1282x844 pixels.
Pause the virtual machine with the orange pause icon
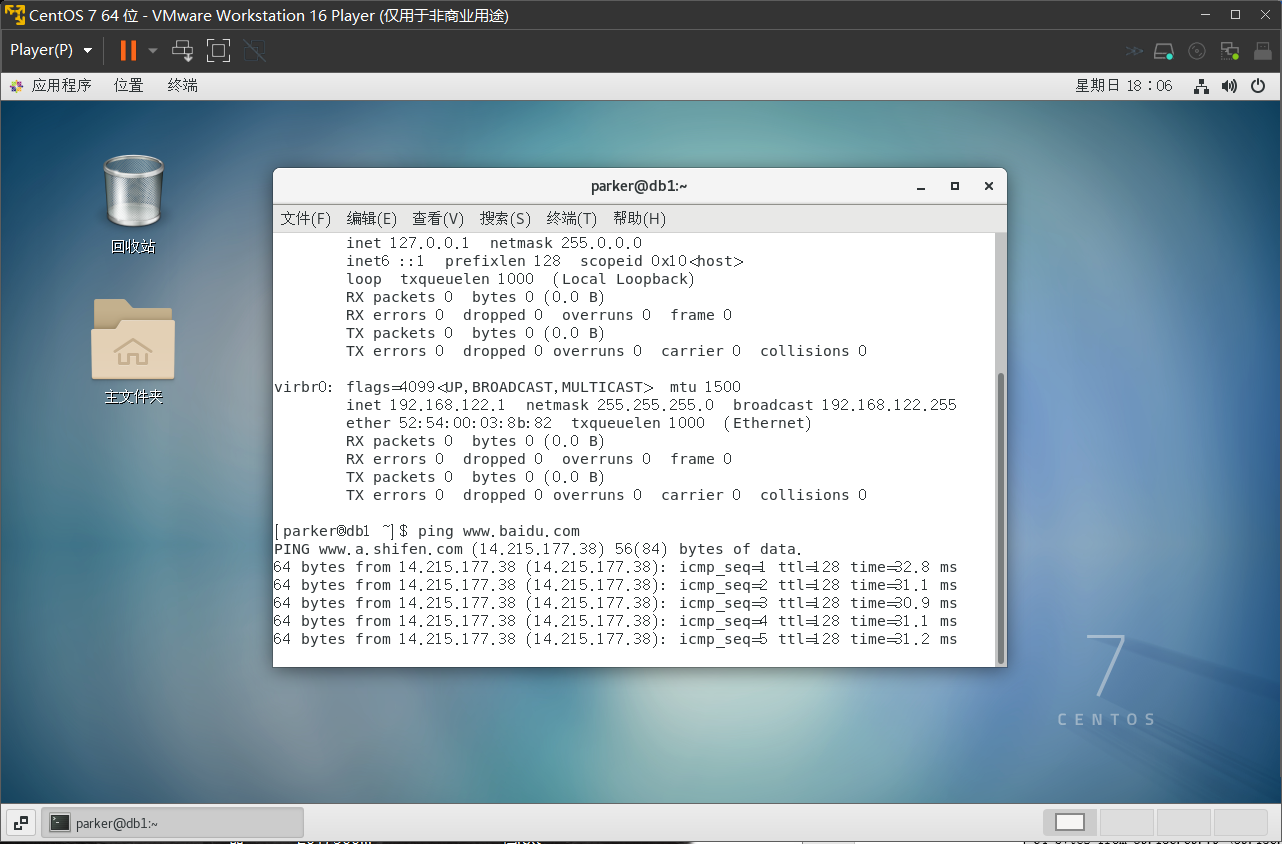point(128,50)
